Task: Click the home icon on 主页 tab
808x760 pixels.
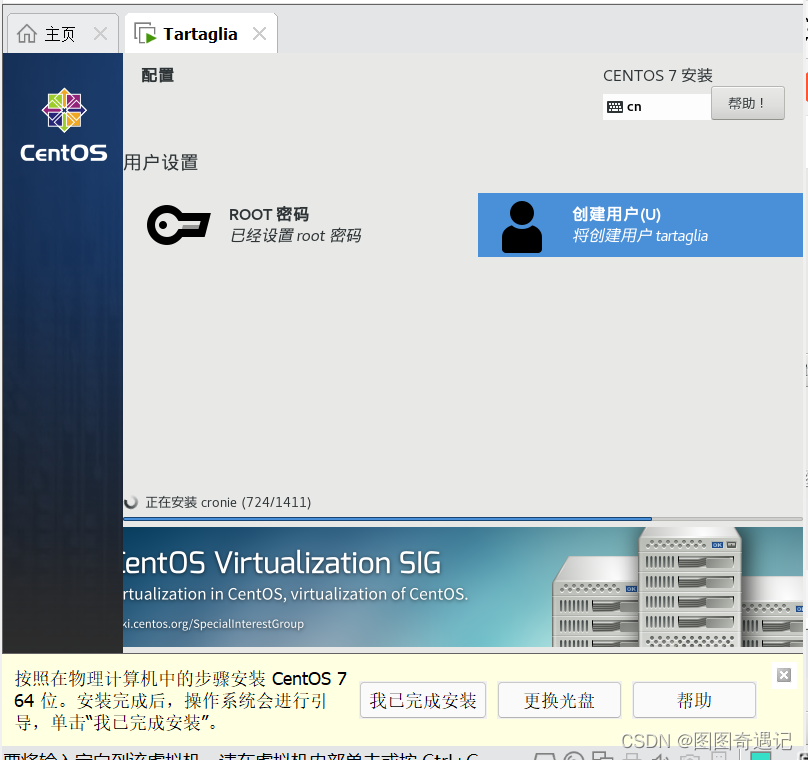Action: [27, 34]
